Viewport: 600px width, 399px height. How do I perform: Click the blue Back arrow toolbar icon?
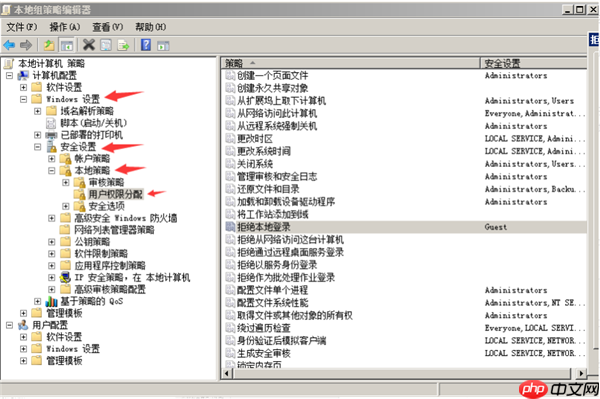9,46
